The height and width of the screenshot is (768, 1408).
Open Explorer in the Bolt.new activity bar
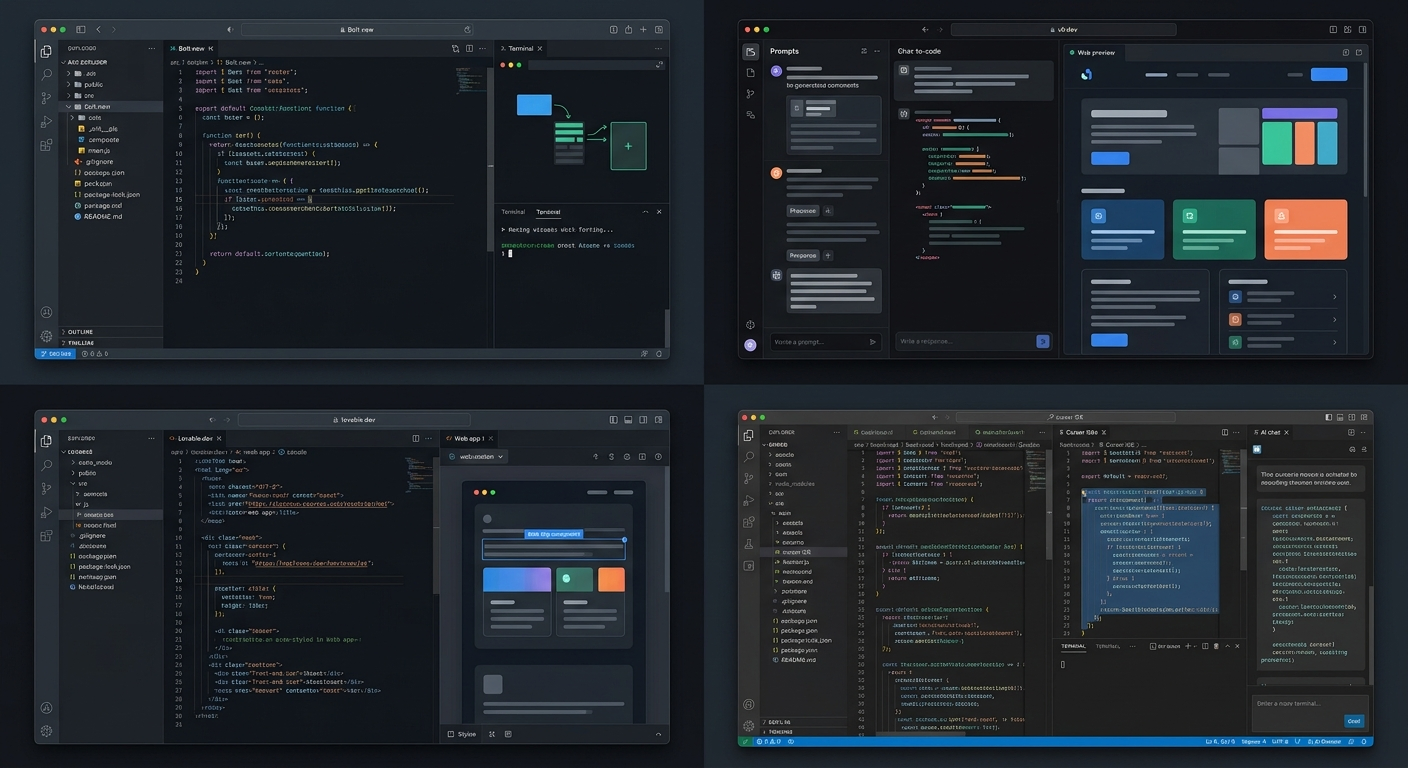coord(46,52)
